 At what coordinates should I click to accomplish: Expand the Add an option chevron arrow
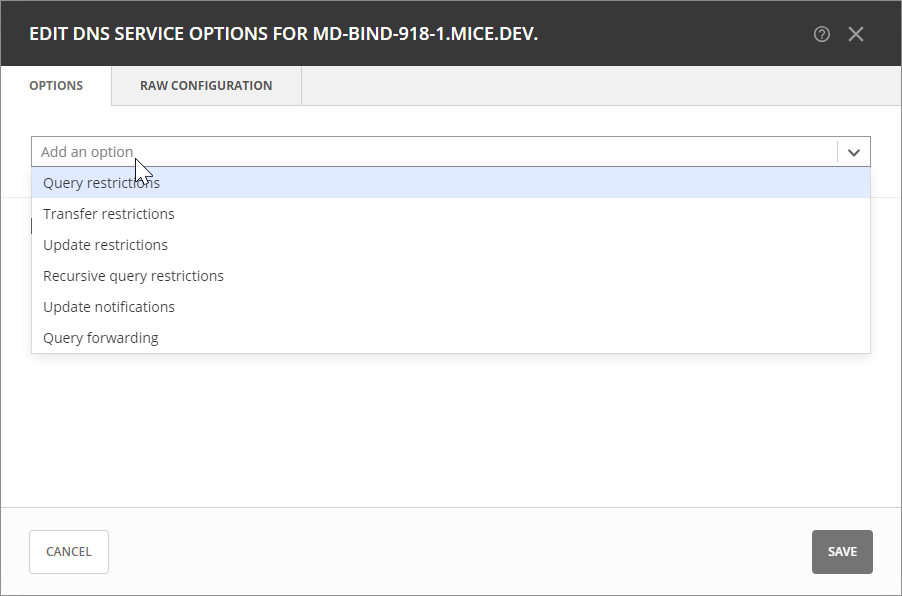tap(854, 152)
